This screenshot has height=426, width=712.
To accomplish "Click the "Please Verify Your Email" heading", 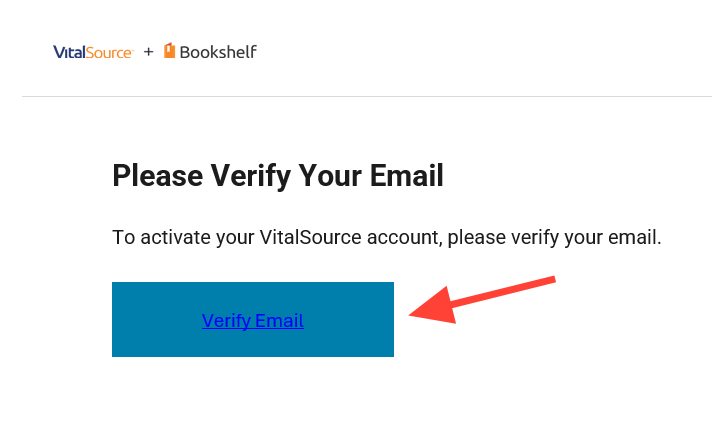I will pos(277,176).
